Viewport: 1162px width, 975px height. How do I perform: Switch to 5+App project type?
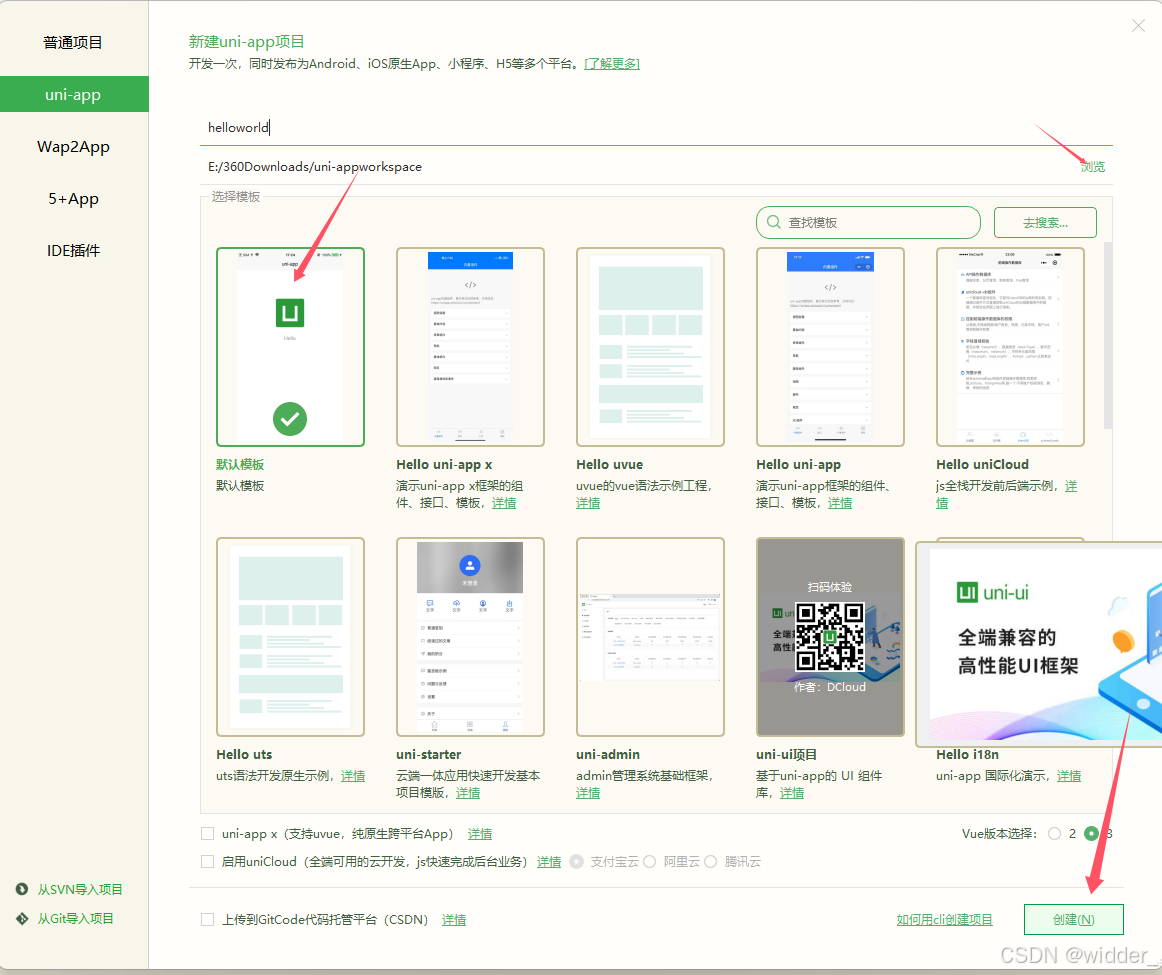73,199
